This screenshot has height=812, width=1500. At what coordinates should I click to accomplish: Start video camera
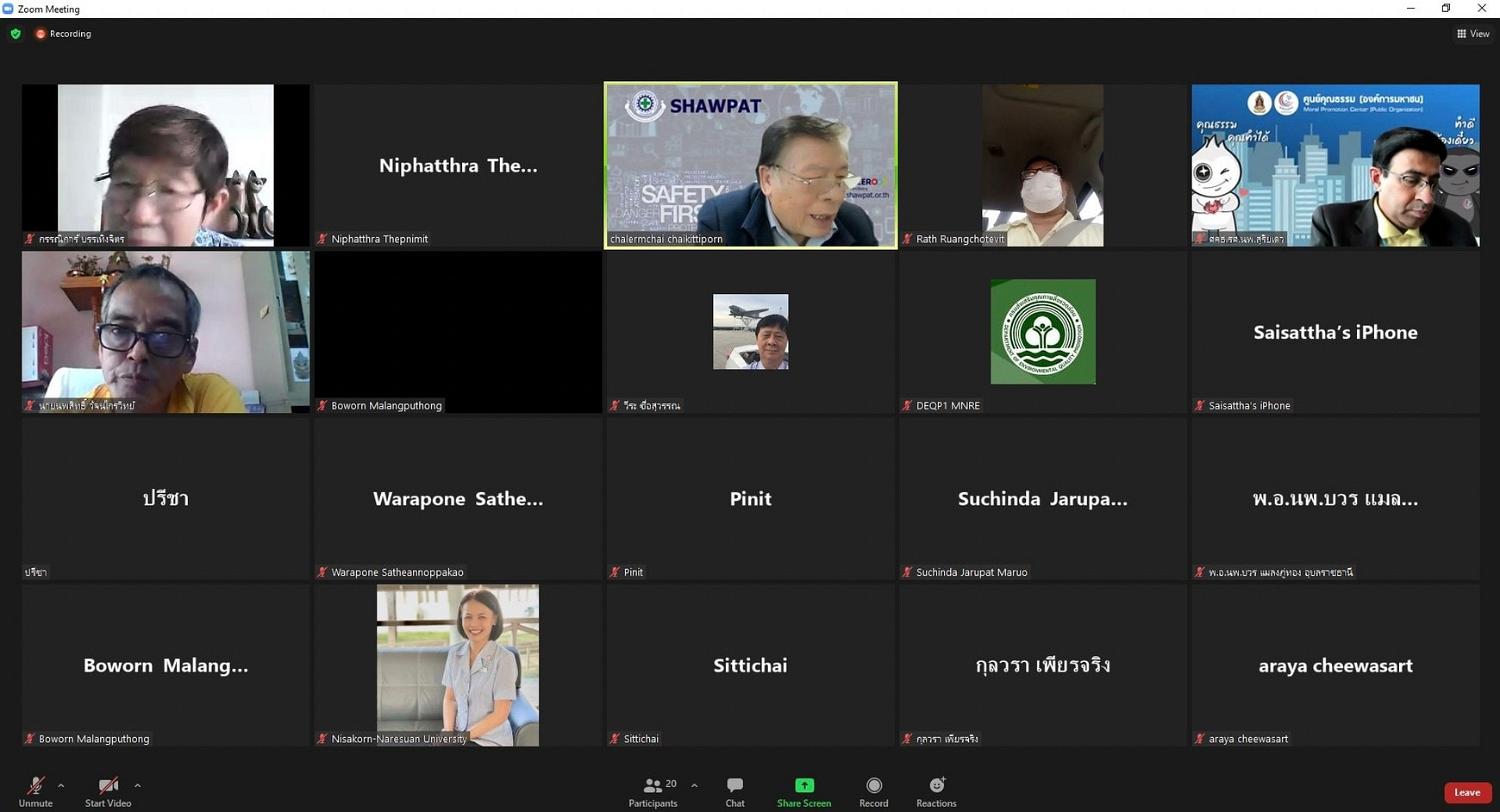coord(108,791)
